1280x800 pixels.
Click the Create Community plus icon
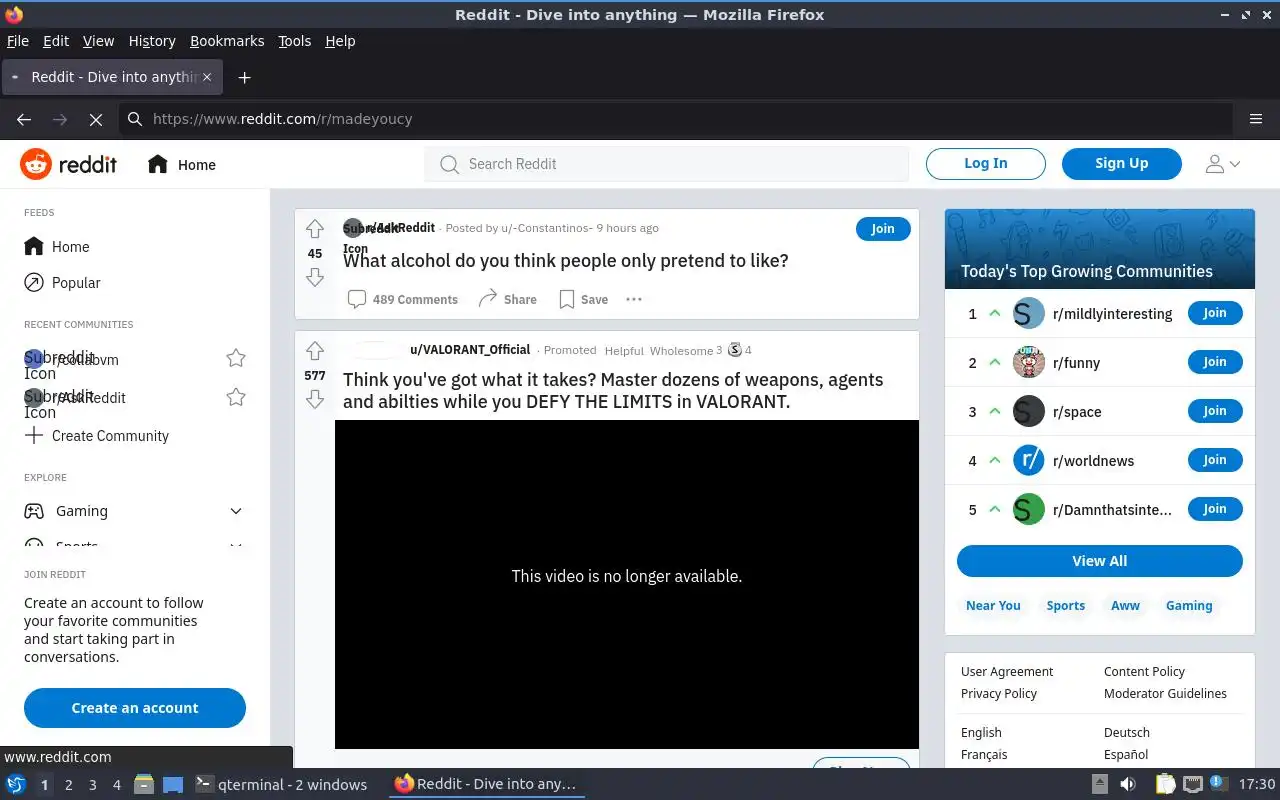[34, 435]
